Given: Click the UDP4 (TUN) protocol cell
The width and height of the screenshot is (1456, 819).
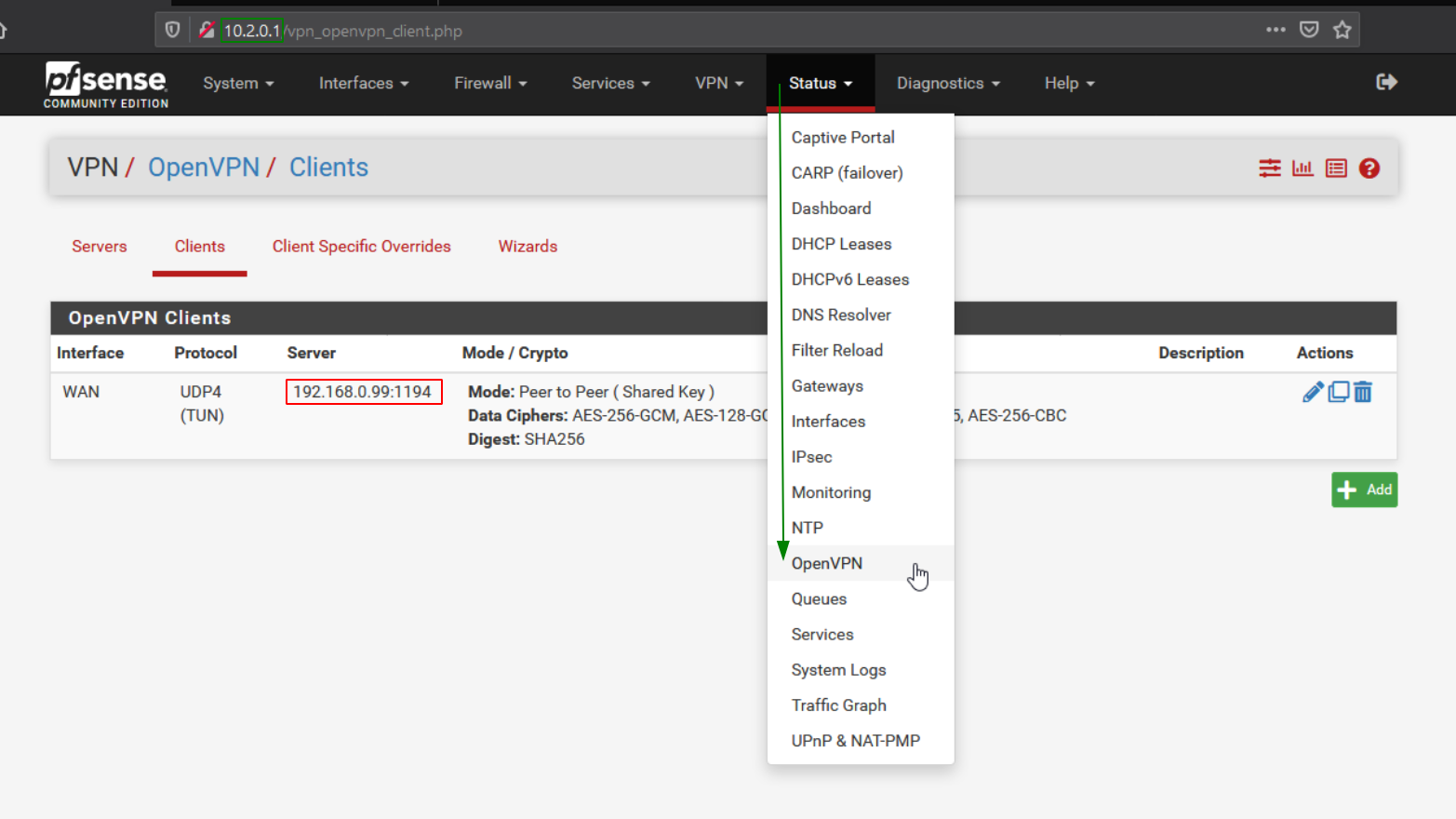Looking at the screenshot, I should [x=202, y=404].
